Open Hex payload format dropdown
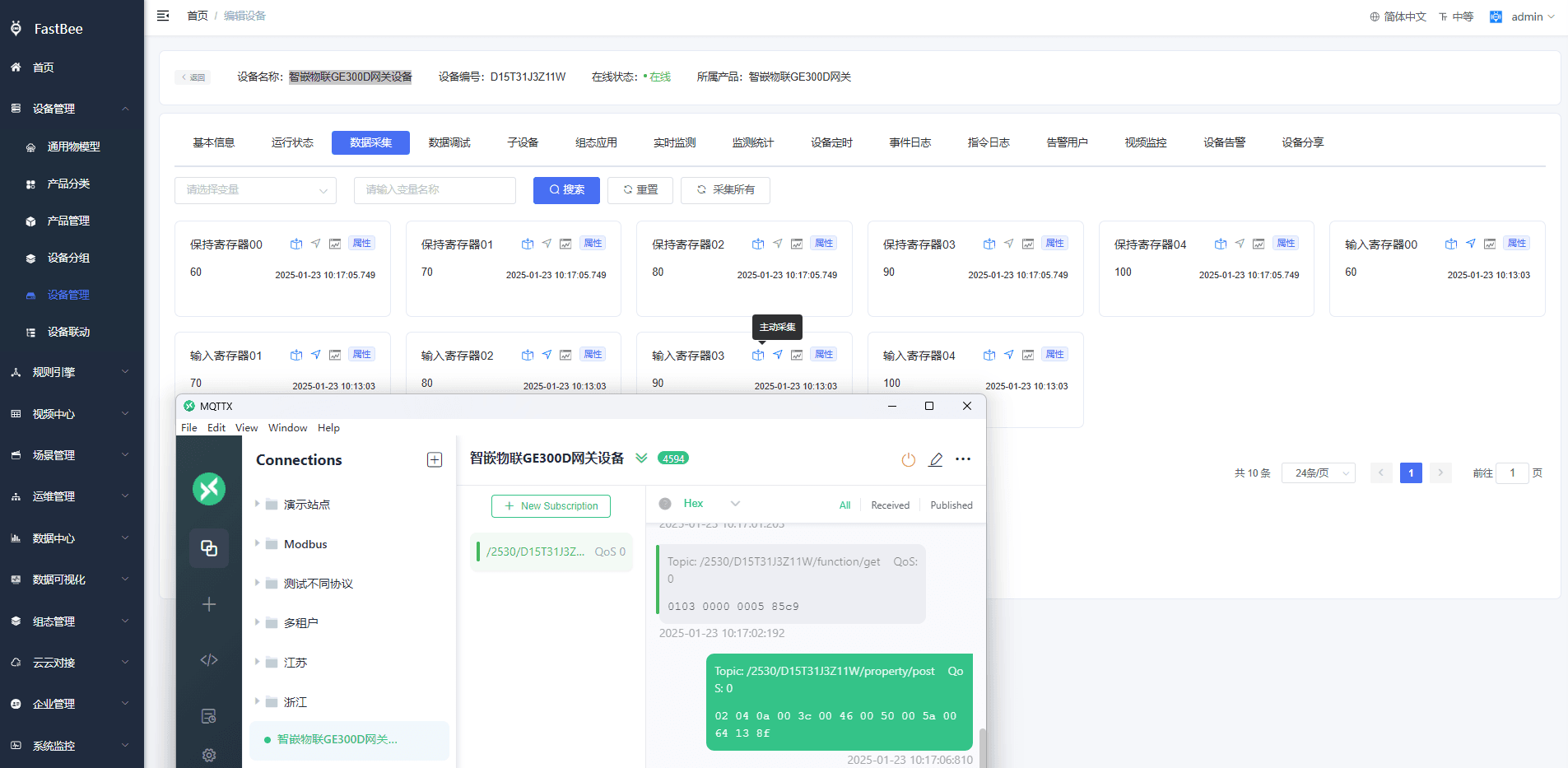Viewport: 1568px width, 768px height. [x=713, y=504]
